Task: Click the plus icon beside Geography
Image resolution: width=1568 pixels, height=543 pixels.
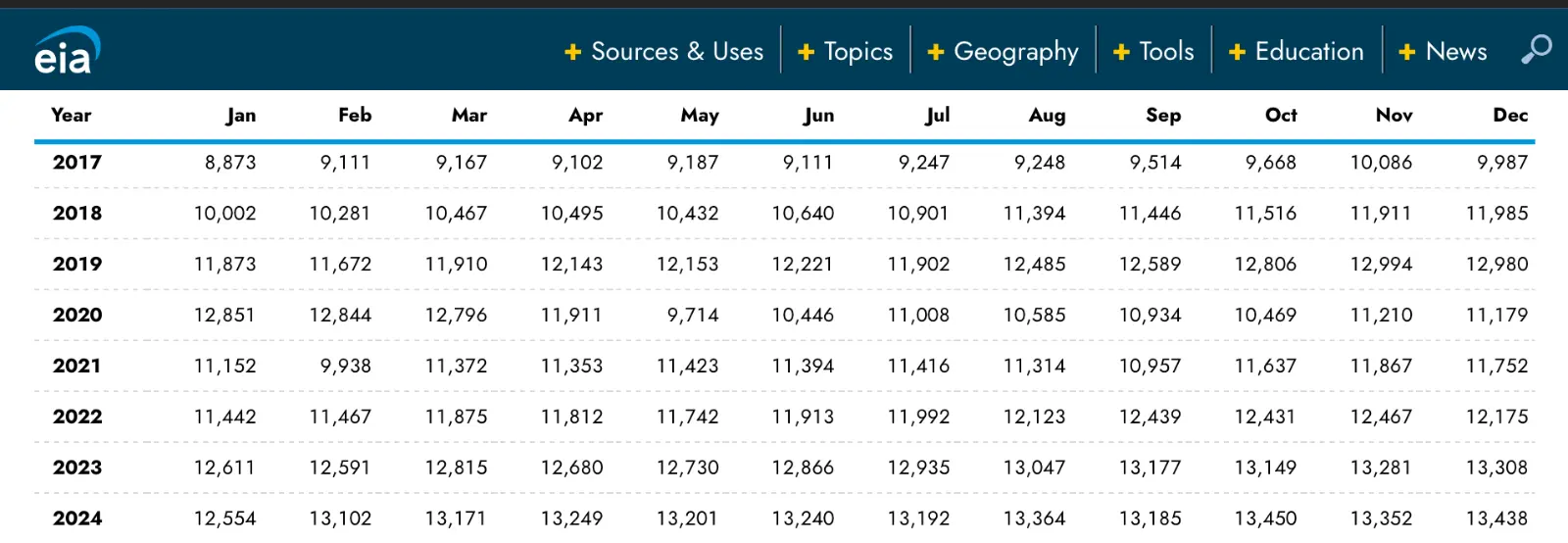Action: click(936, 52)
